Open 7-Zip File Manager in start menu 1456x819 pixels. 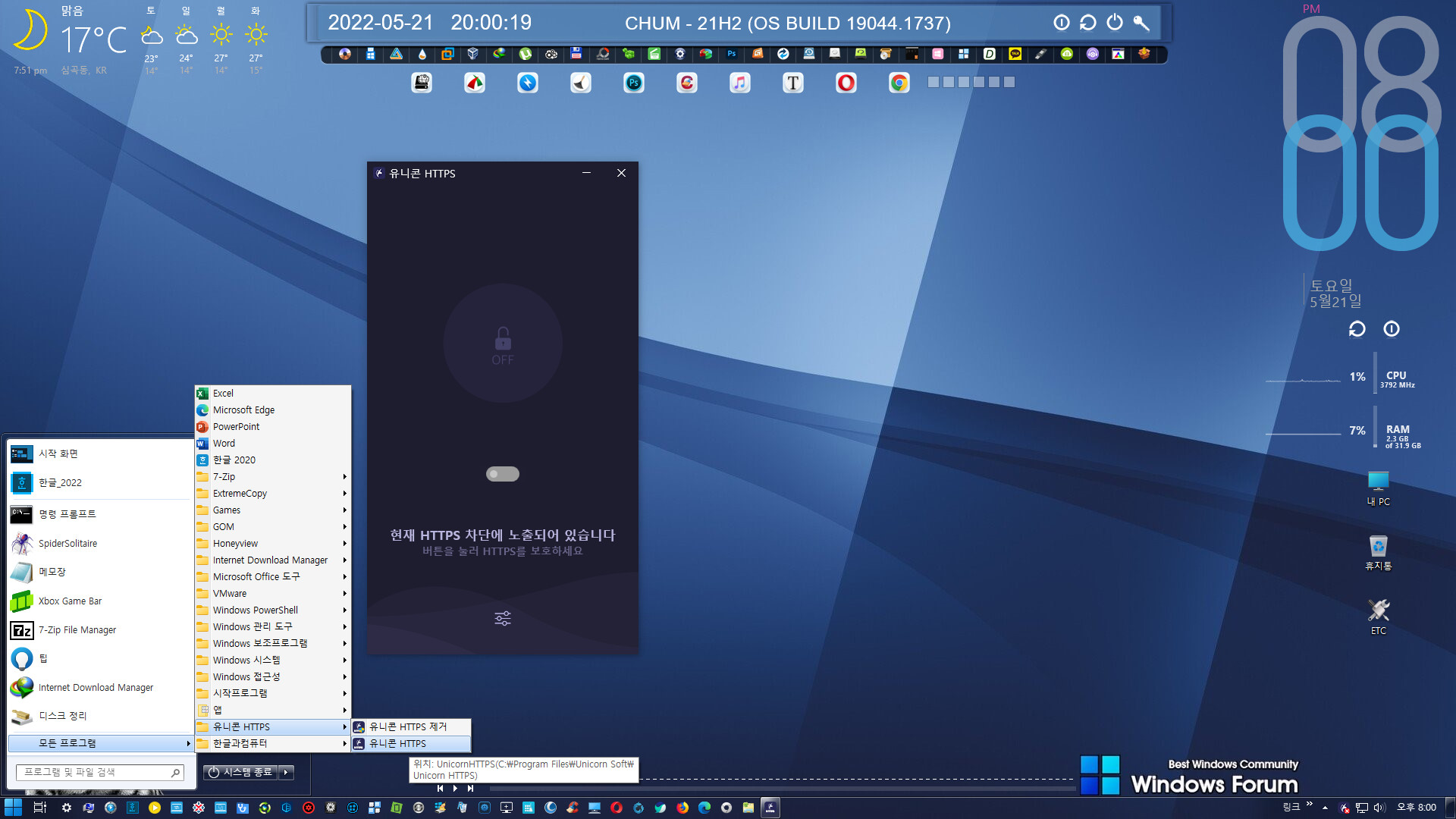pyautogui.click(x=100, y=629)
